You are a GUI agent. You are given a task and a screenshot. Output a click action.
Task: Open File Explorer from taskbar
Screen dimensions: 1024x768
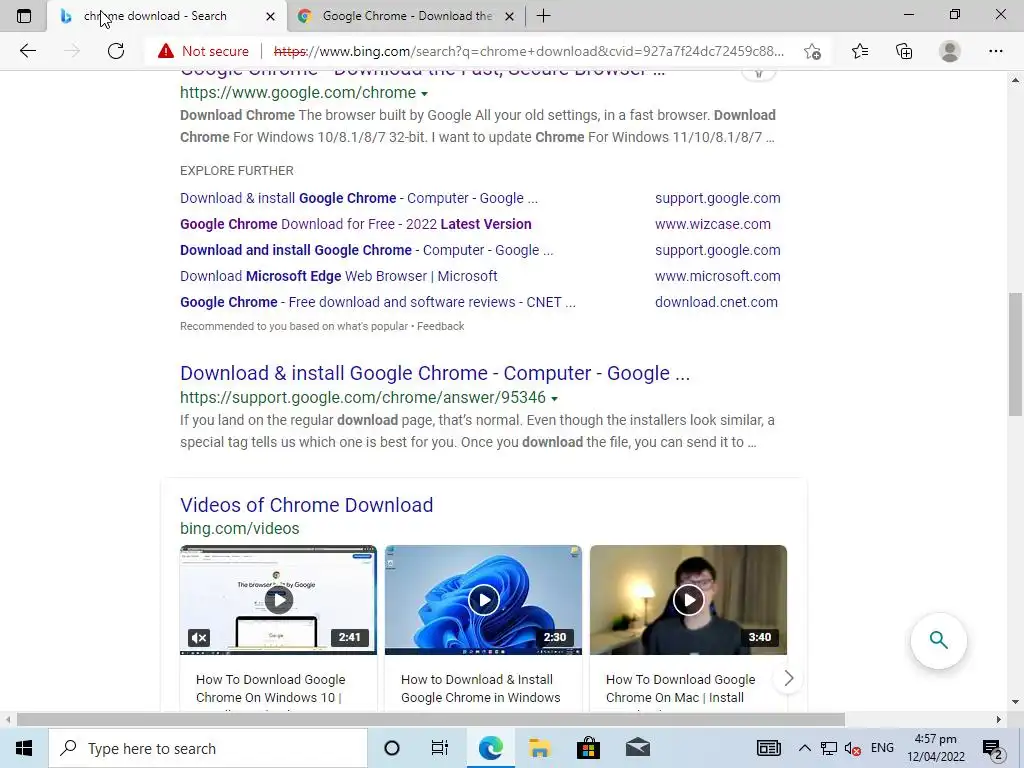pyautogui.click(x=539, y=748)
